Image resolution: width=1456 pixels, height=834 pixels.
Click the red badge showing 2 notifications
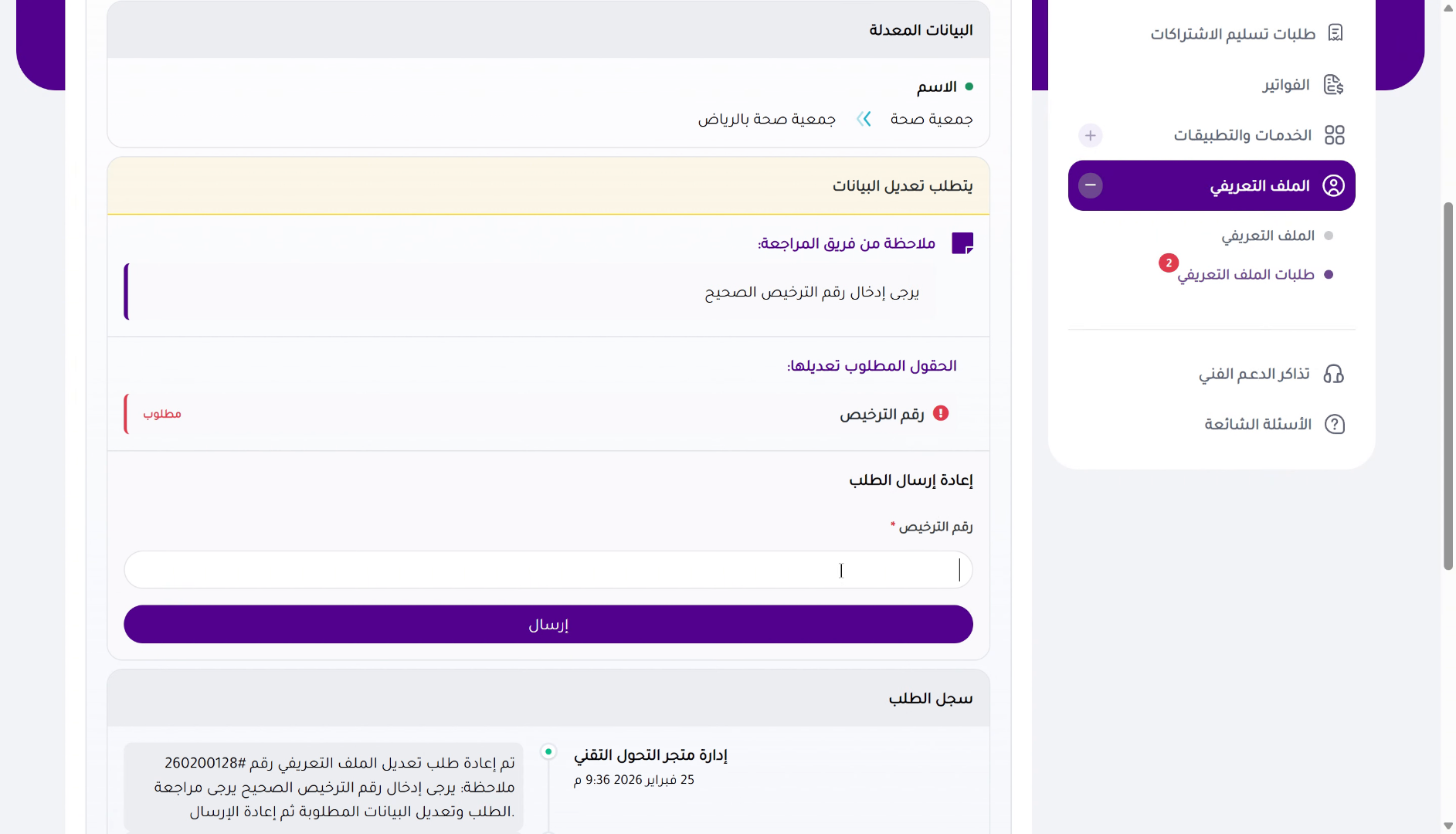point(1169,263)
